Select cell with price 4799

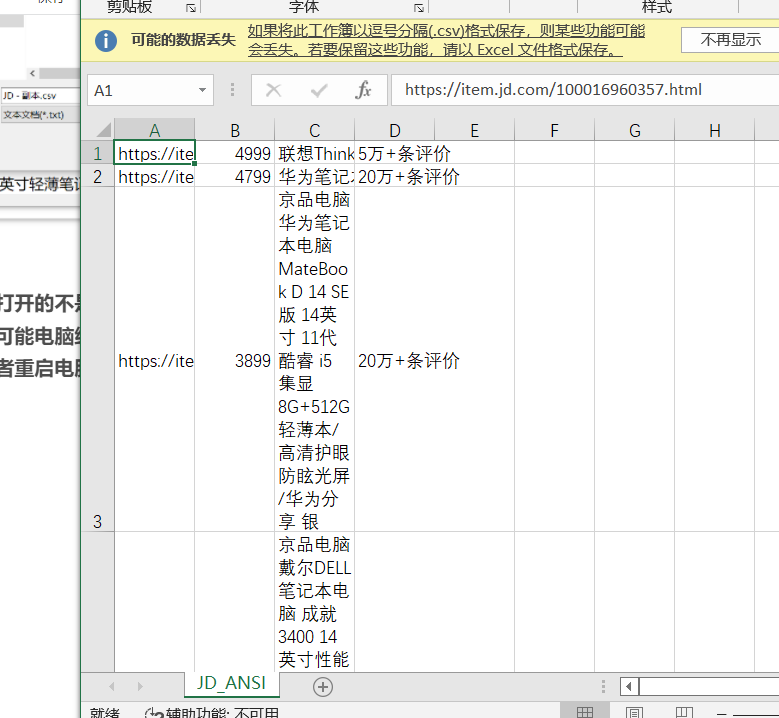coord(234,176)
